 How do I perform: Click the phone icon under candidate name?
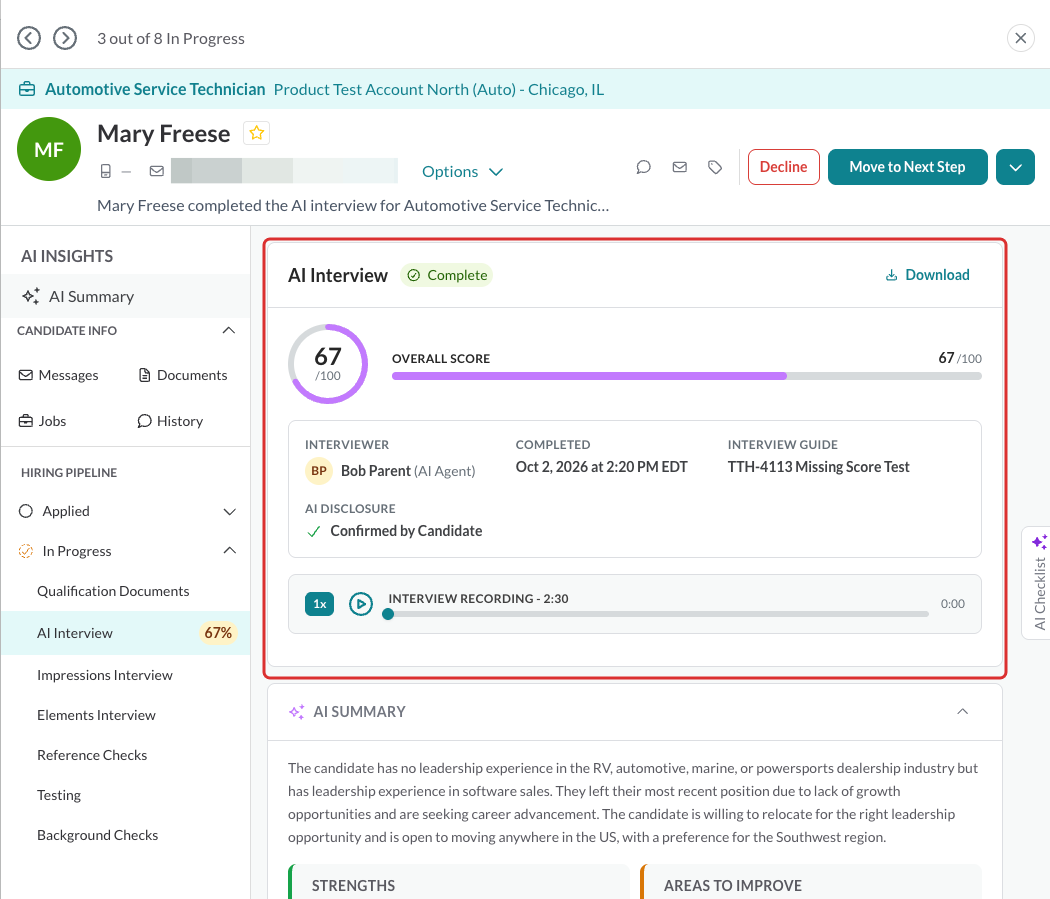(106, 171)
